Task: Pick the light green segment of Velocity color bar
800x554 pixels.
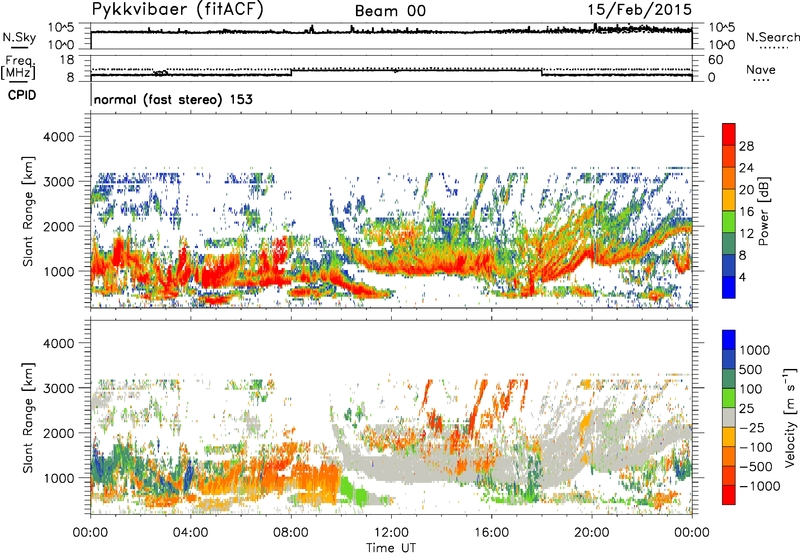Action: pyautogui.click(x=729, y=398)
